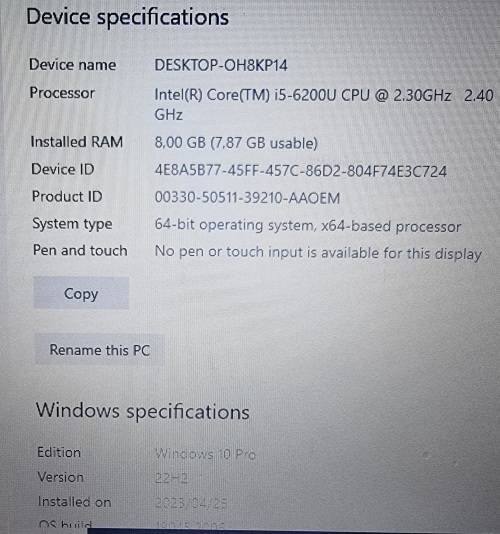
Task: Click the Device specifications heading
Action: (127, 17)
